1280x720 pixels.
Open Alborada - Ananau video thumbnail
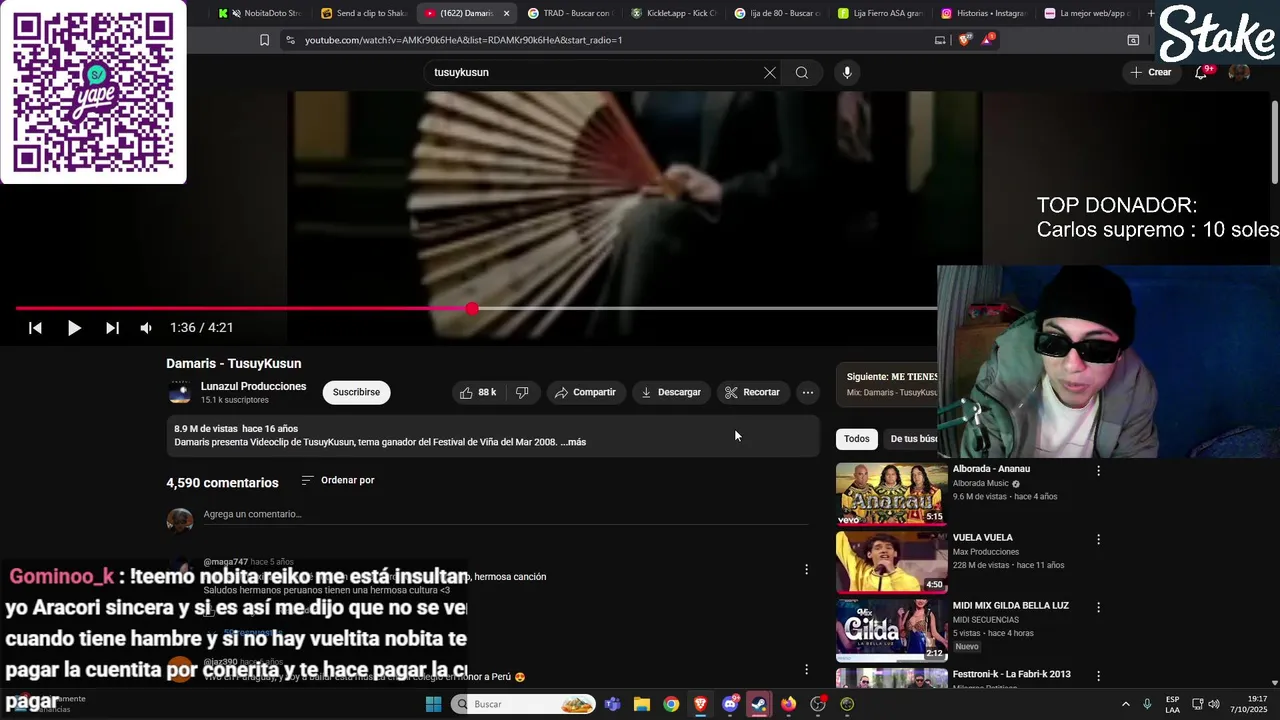pos(891,494)
